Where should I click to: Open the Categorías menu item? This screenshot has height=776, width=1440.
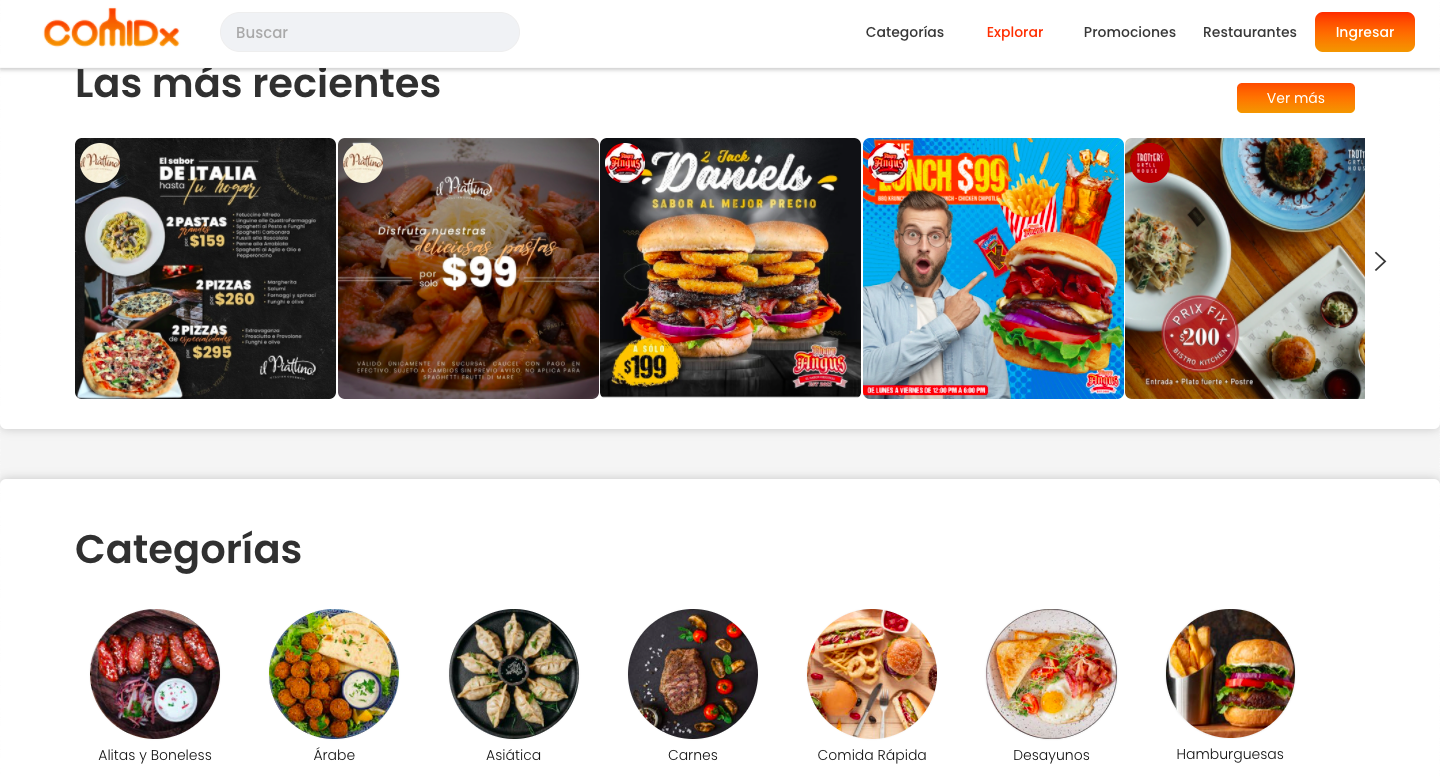905,32
